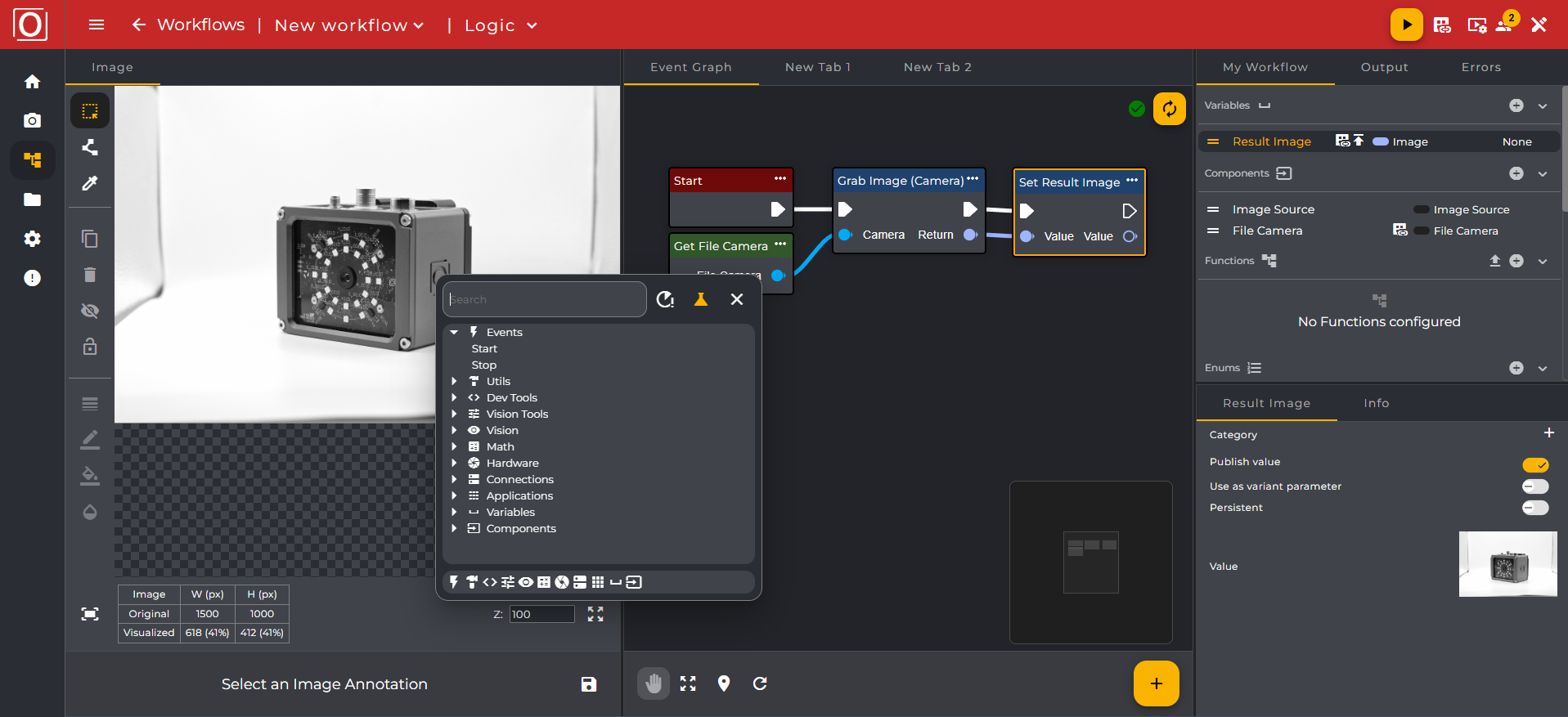Click the design tools icon at top right
The width and height of the screenshot is (1568, 717).
coord(1539,25)
